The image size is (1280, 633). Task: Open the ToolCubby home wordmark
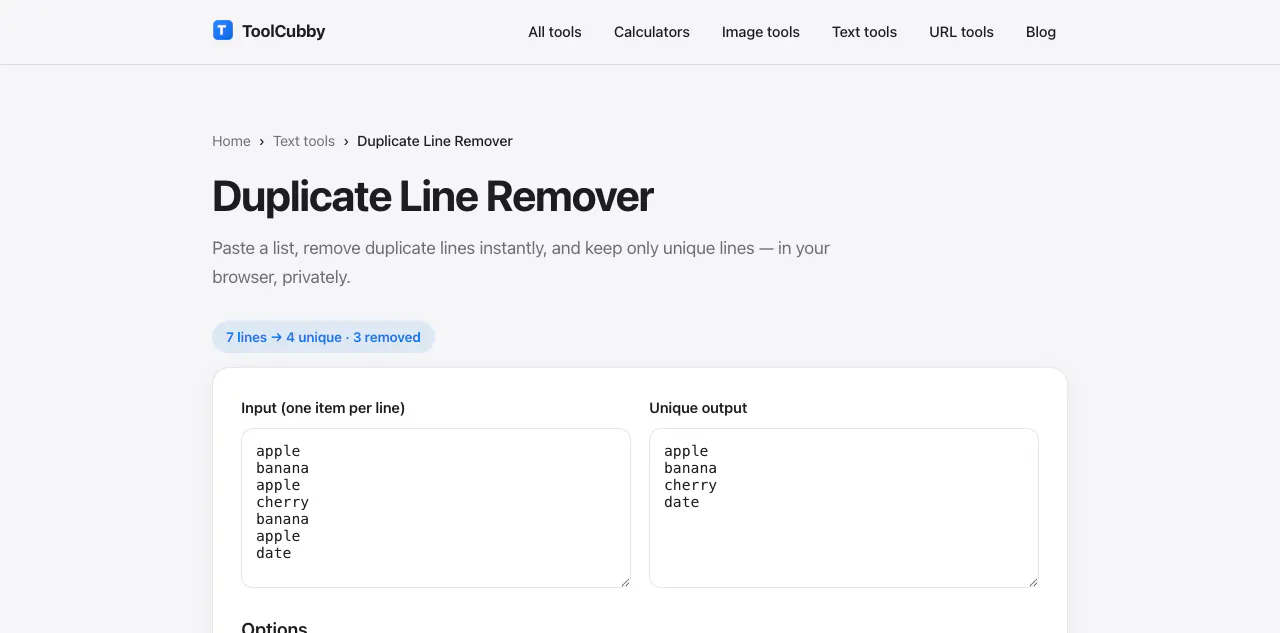(283, 31)
